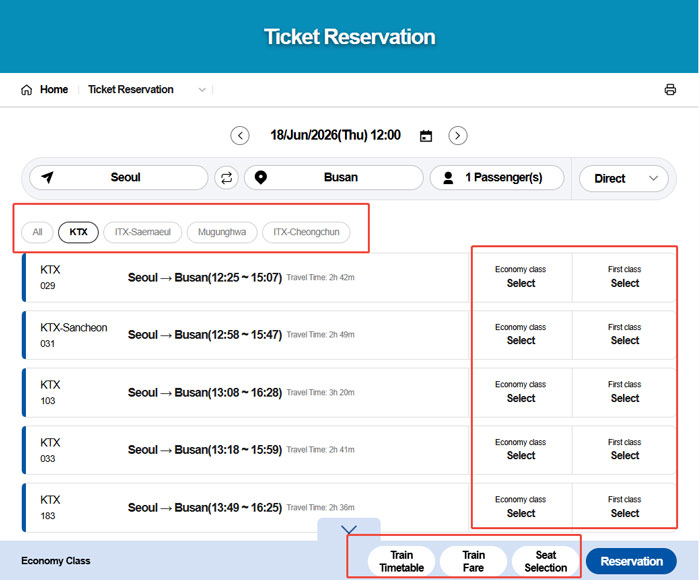Click Ticket Reservation breadcrumb text
The width and height of the screenshot is (700, 580).
pyautogui.click(x=131, y=89)
